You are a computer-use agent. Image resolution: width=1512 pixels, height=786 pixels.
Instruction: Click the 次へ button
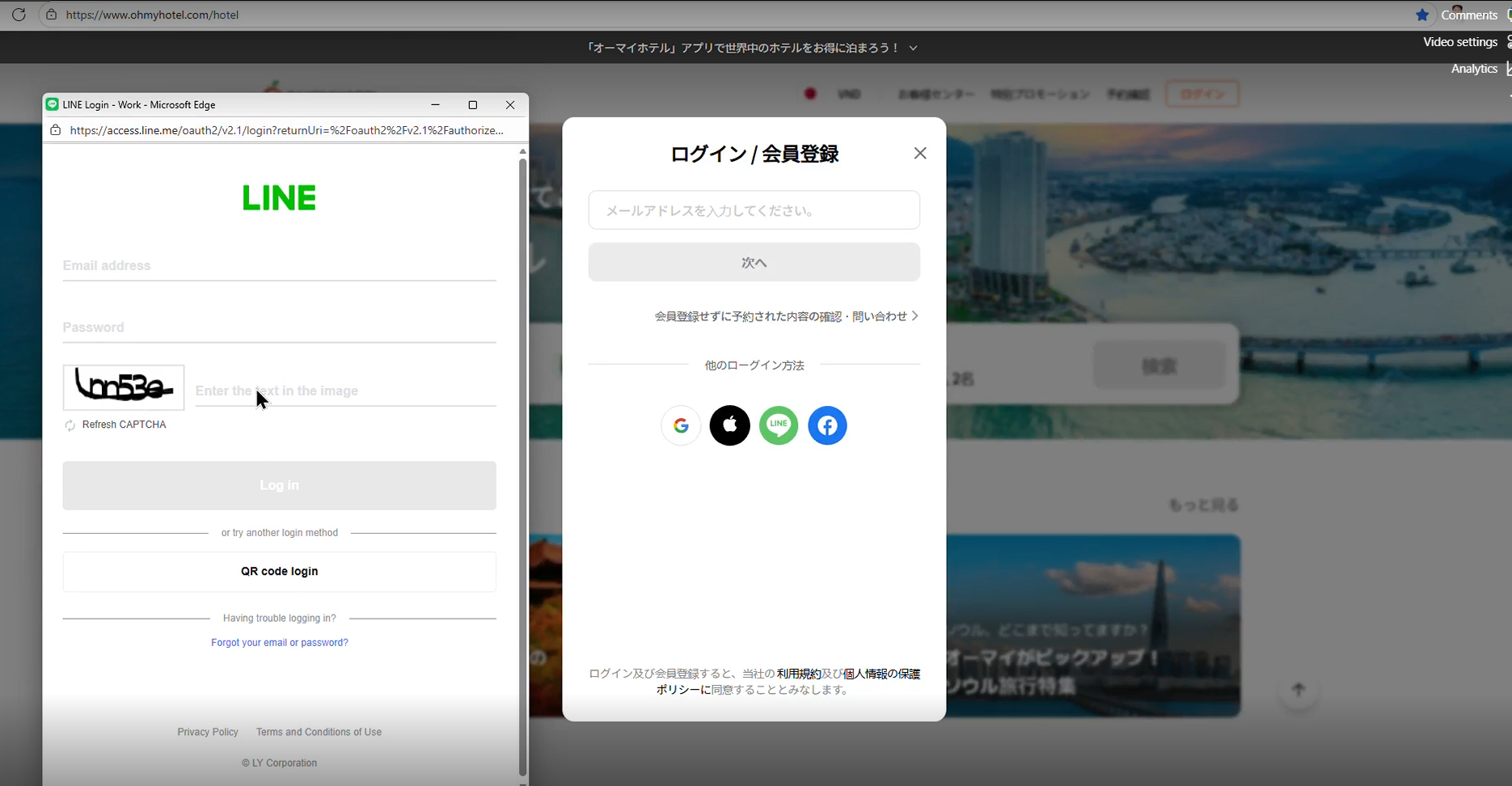point(754,263)
